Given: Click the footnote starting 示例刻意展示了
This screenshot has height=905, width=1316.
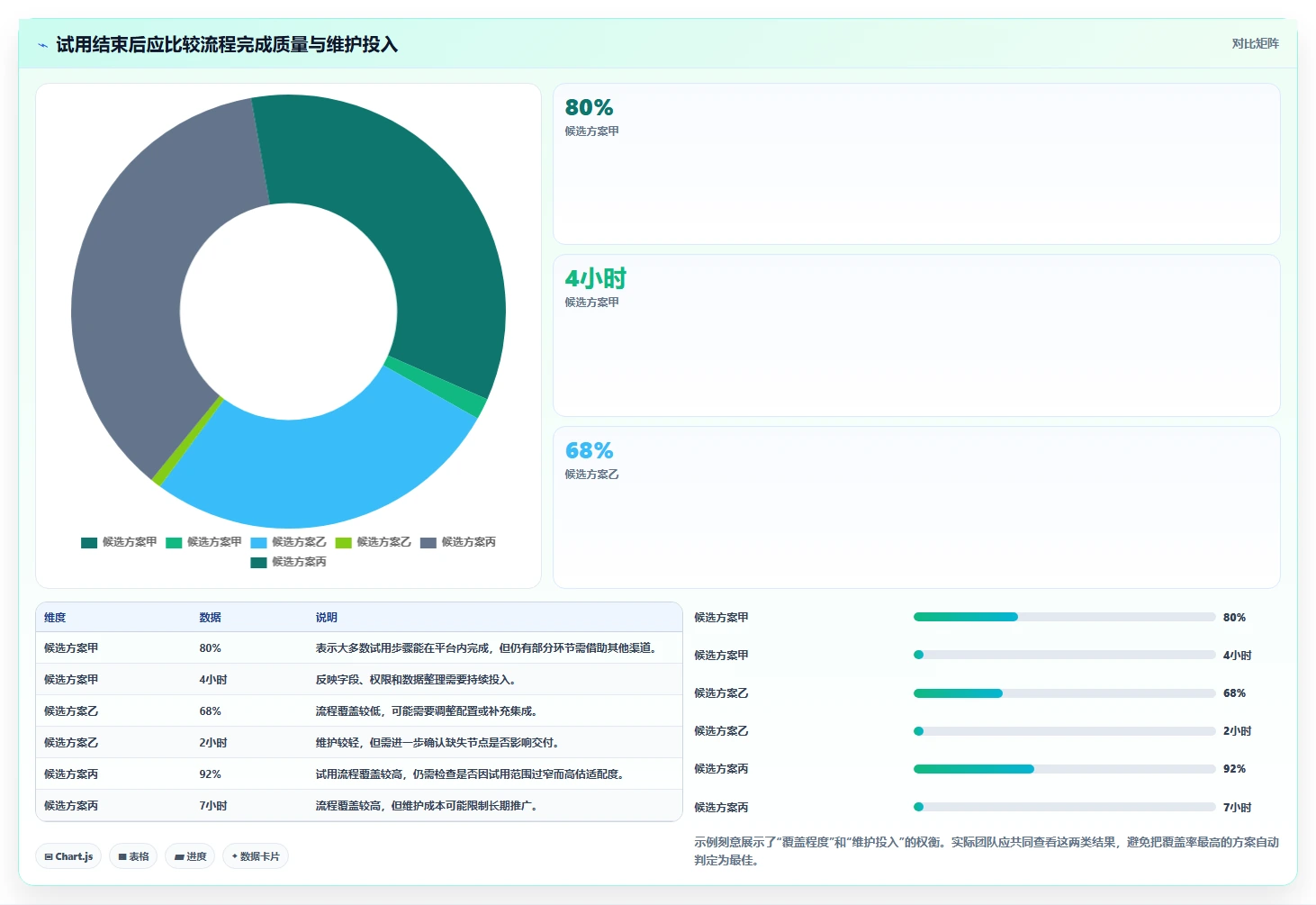Looking at the screenshot, I should (x=987, y=851).
